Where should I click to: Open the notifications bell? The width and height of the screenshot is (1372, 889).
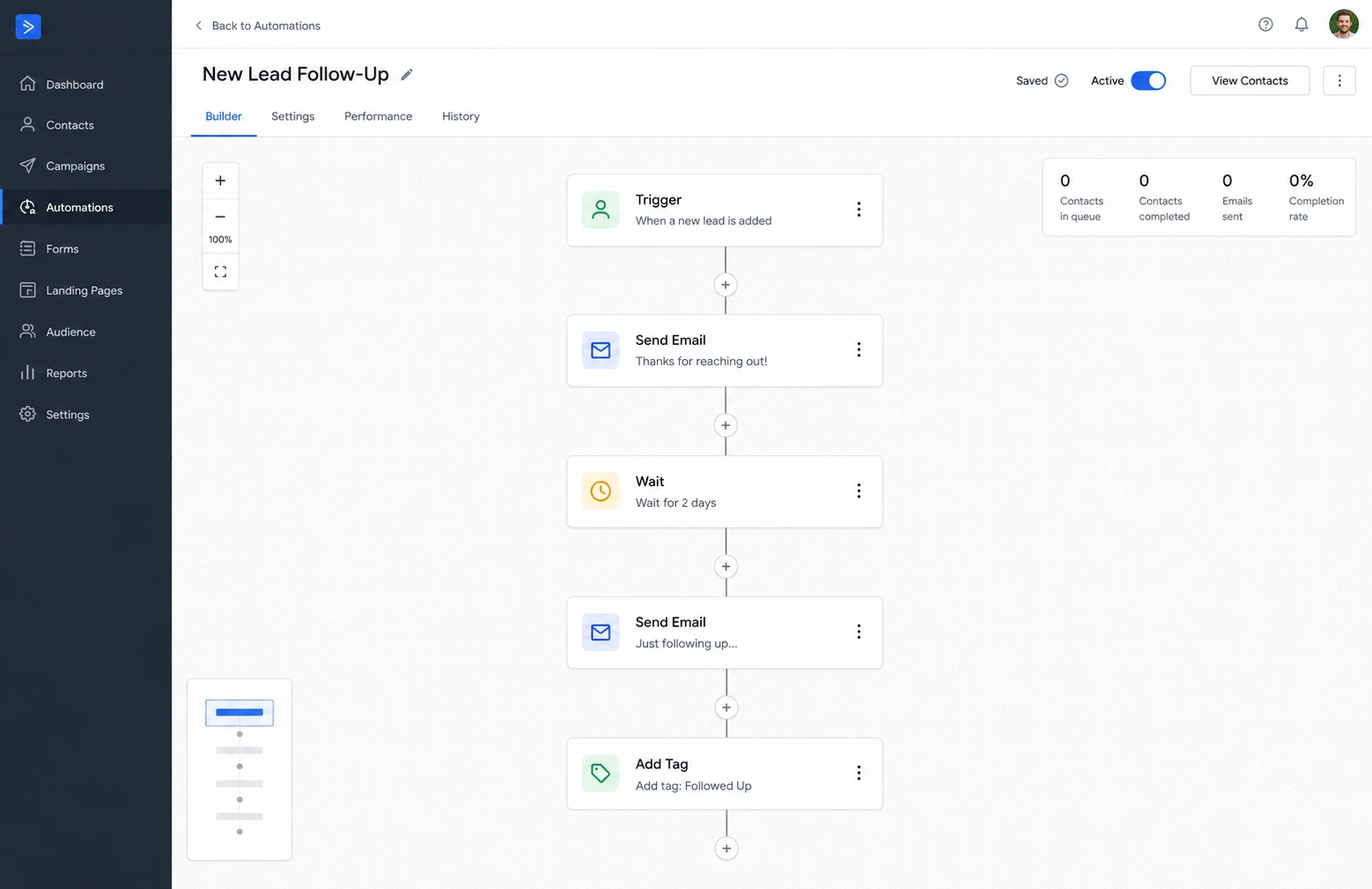(x=1302, y=25)
